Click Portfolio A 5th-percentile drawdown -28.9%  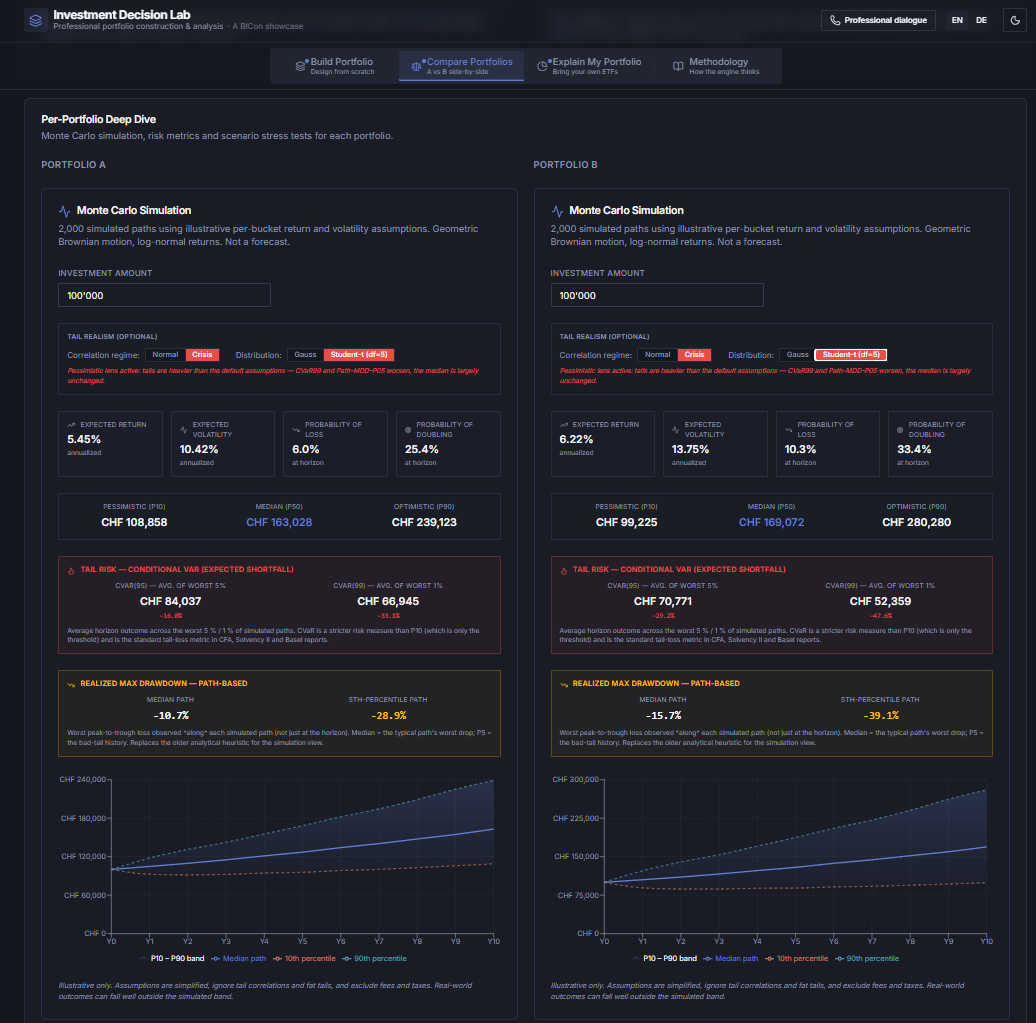click(x=388, y=716)
